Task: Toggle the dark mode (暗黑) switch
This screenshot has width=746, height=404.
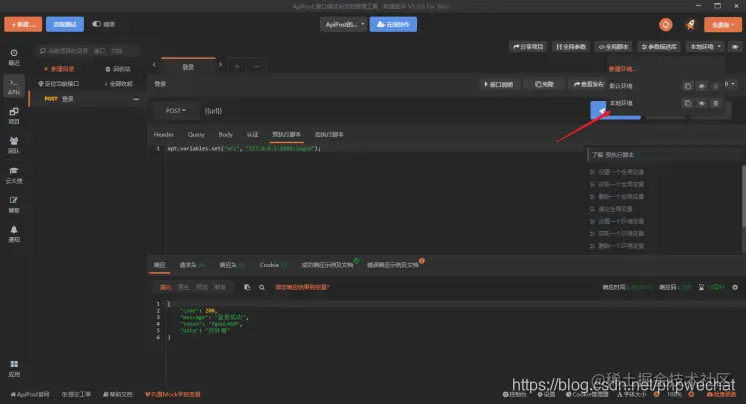Action: pyautogui.click(x=97, y=24)
